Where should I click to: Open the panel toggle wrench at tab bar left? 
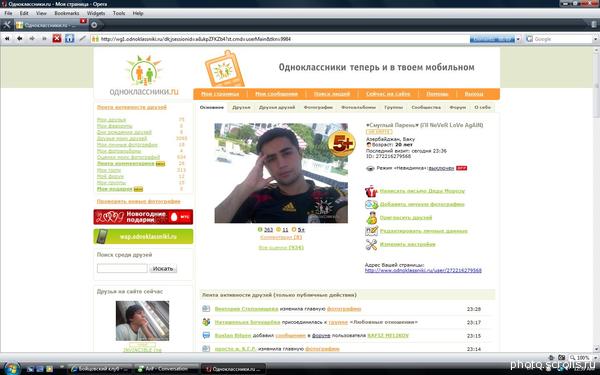7,25
